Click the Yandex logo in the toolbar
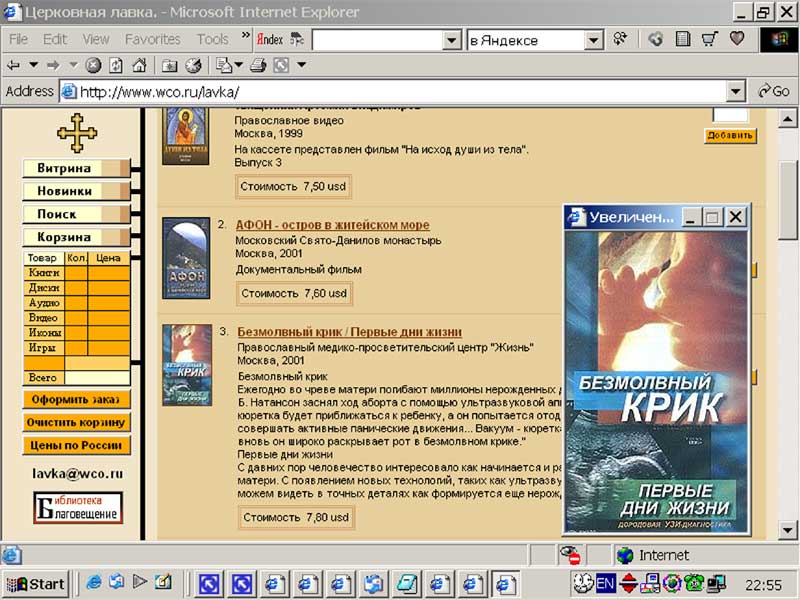Image resolution: width=800 pixels, height=600 pixels. 269,39
